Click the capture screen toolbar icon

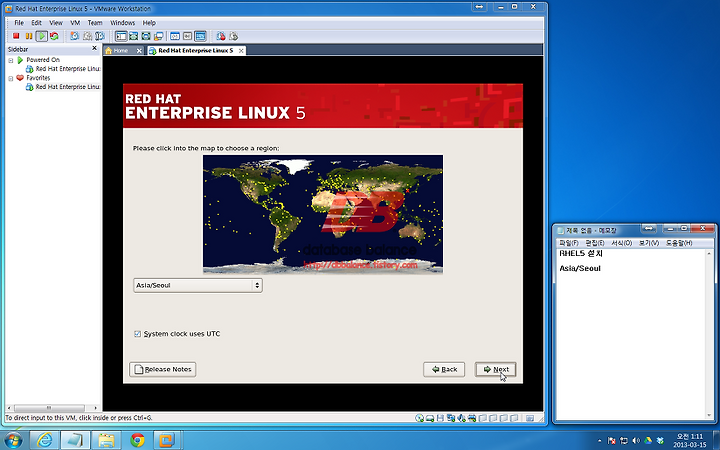point(221,36)
